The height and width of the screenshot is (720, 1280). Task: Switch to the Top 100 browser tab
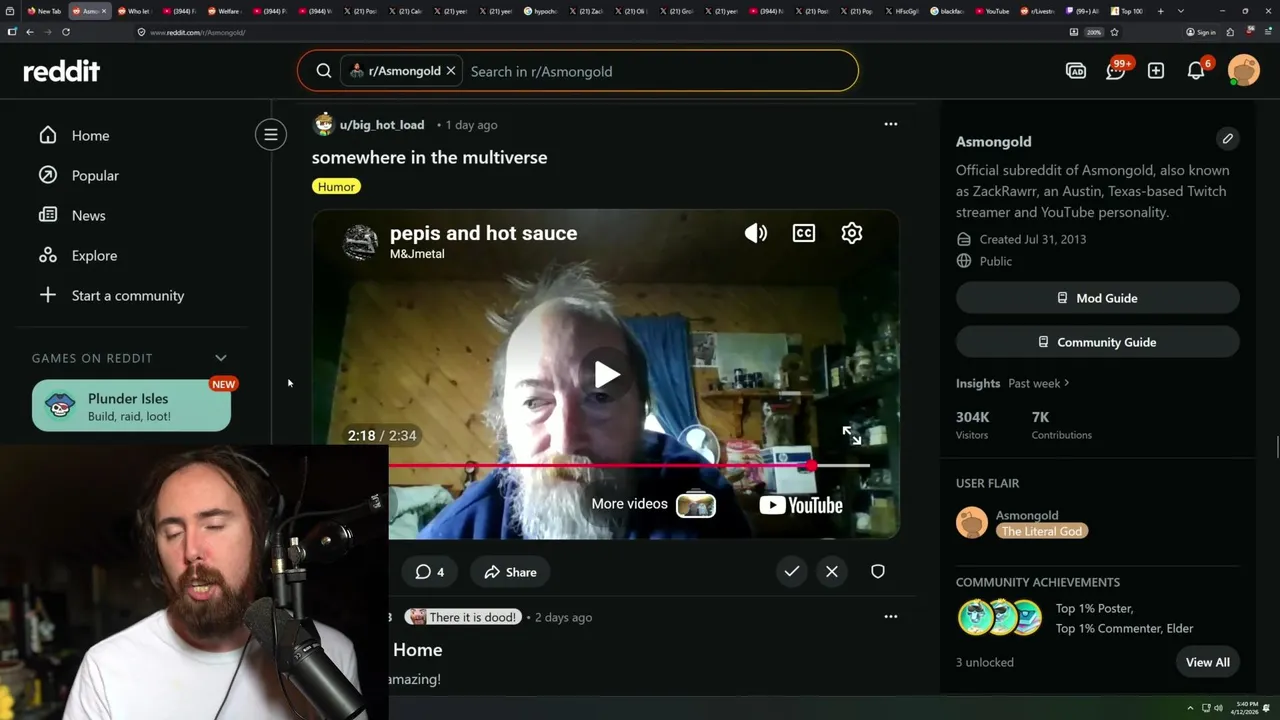tap(1127, 11)
